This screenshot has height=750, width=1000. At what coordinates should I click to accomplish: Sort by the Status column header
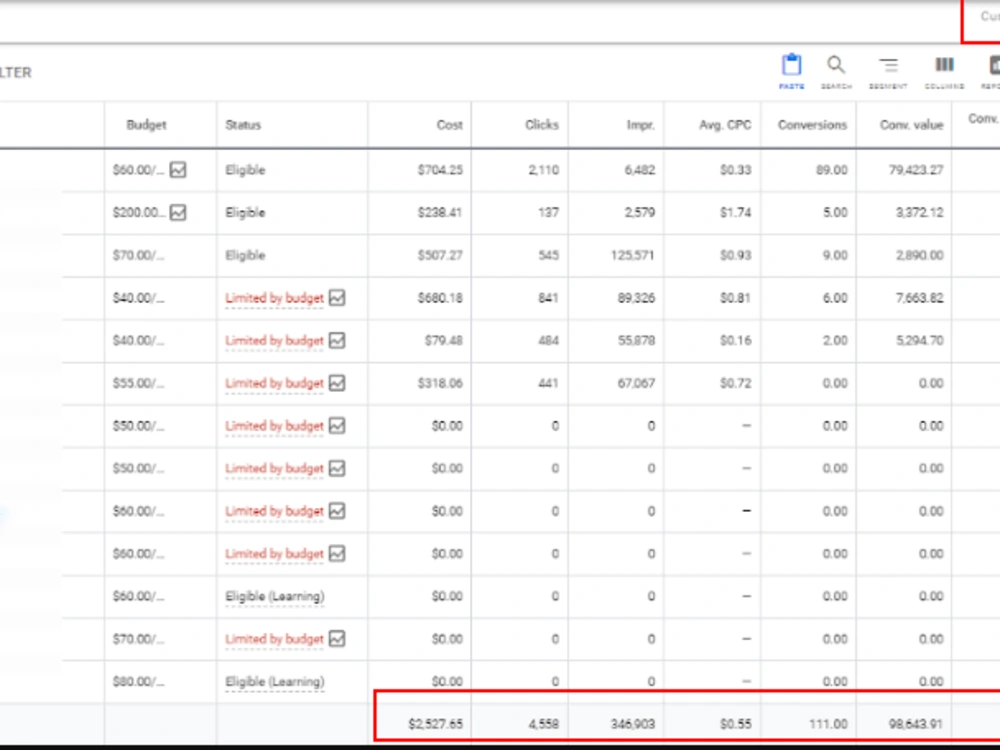[243, 125]
